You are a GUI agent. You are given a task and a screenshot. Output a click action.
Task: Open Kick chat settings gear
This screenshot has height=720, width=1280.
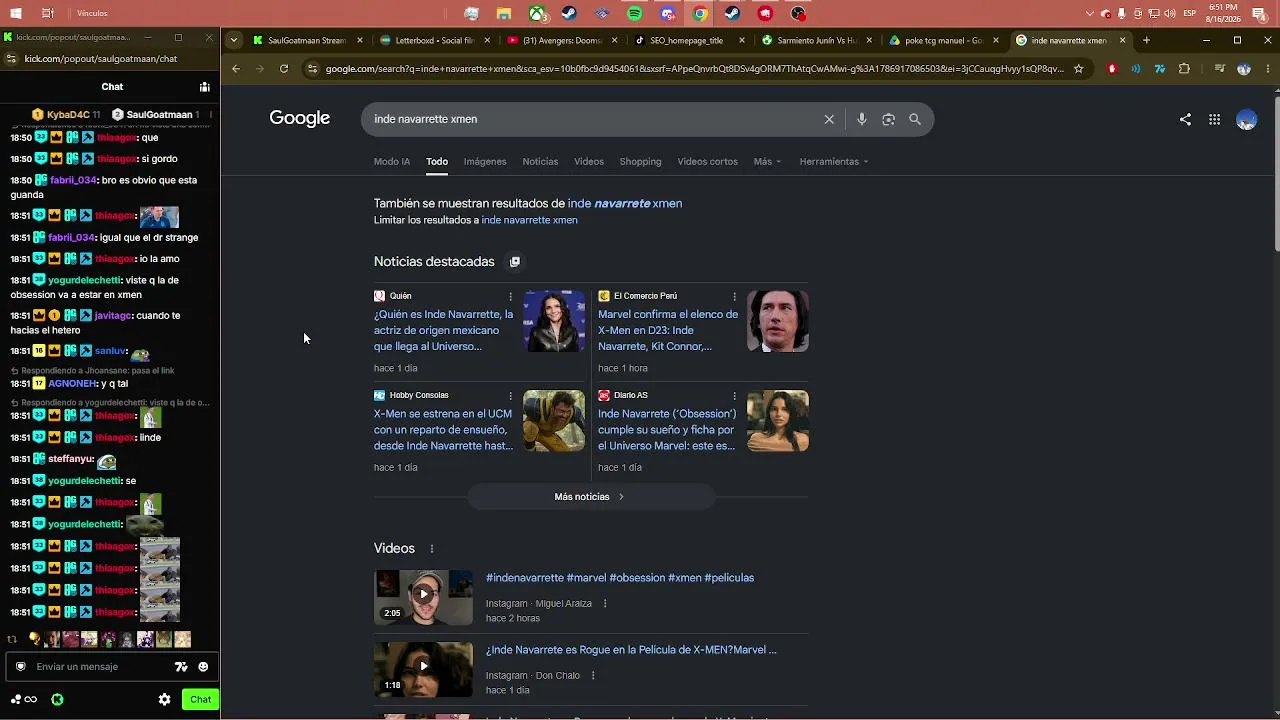(x=165, y=700)
